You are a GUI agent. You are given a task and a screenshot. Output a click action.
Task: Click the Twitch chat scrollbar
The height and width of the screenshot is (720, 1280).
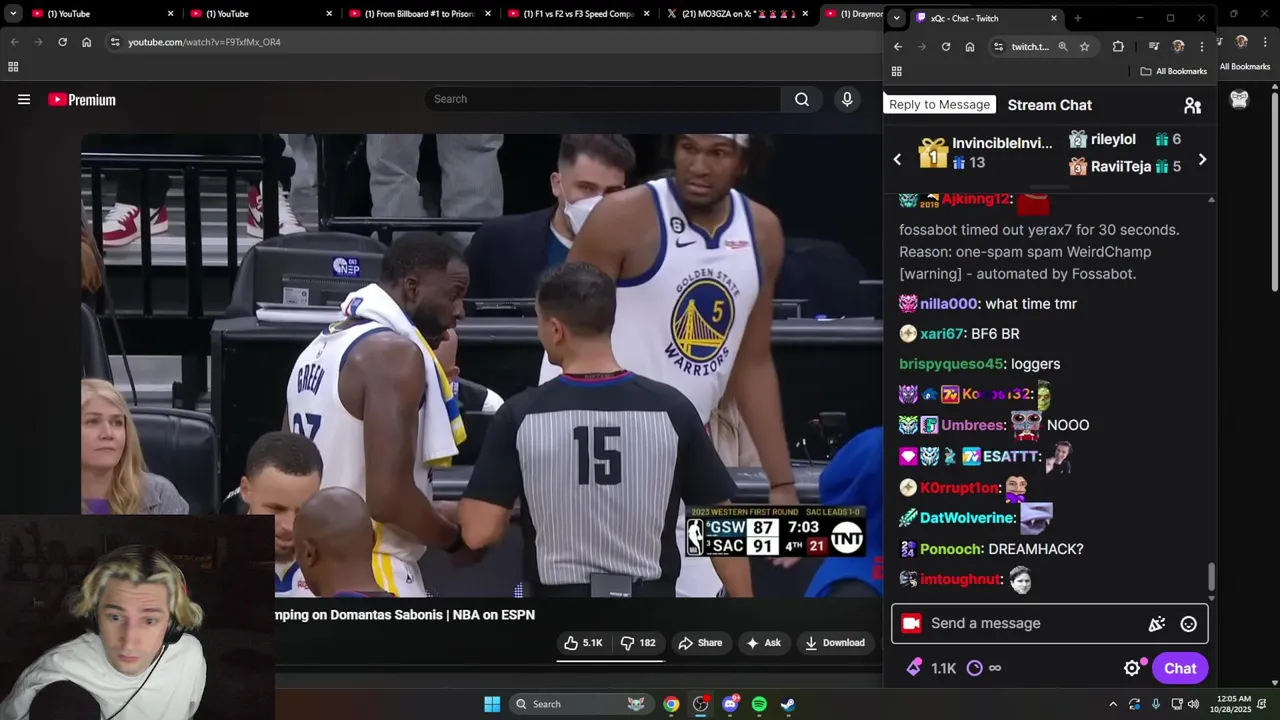coord(1212,577)
